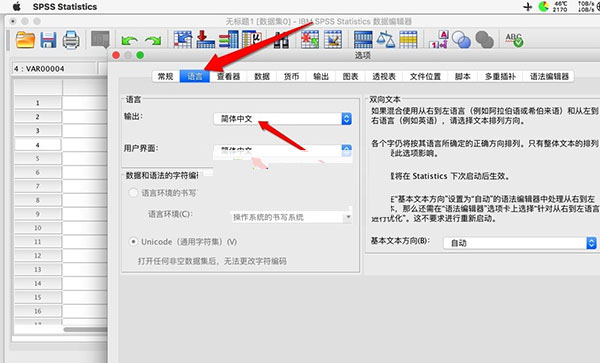Switch to the 数据 tab
600x363 pixels.
(262, 77)
